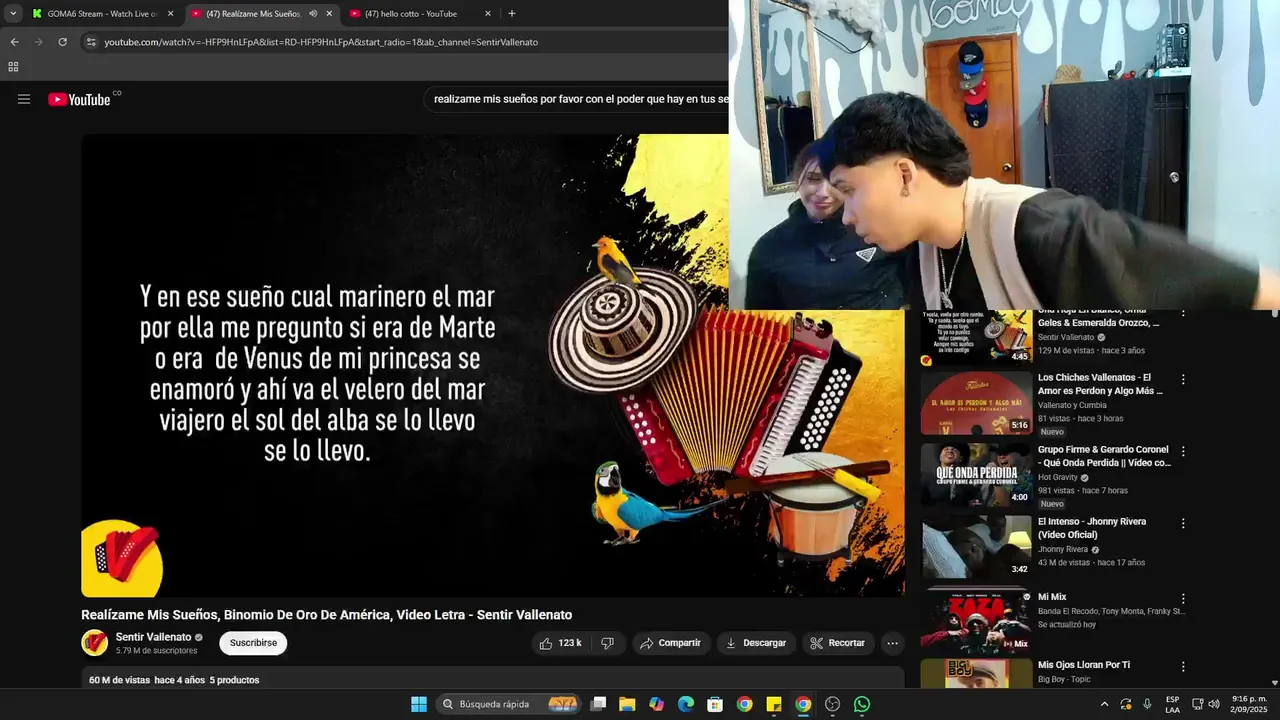Image resolution: width=1280 pixels, height=720 pixels.
Task: Show hidden system tray icons
Action: [x=1104, y=704]
